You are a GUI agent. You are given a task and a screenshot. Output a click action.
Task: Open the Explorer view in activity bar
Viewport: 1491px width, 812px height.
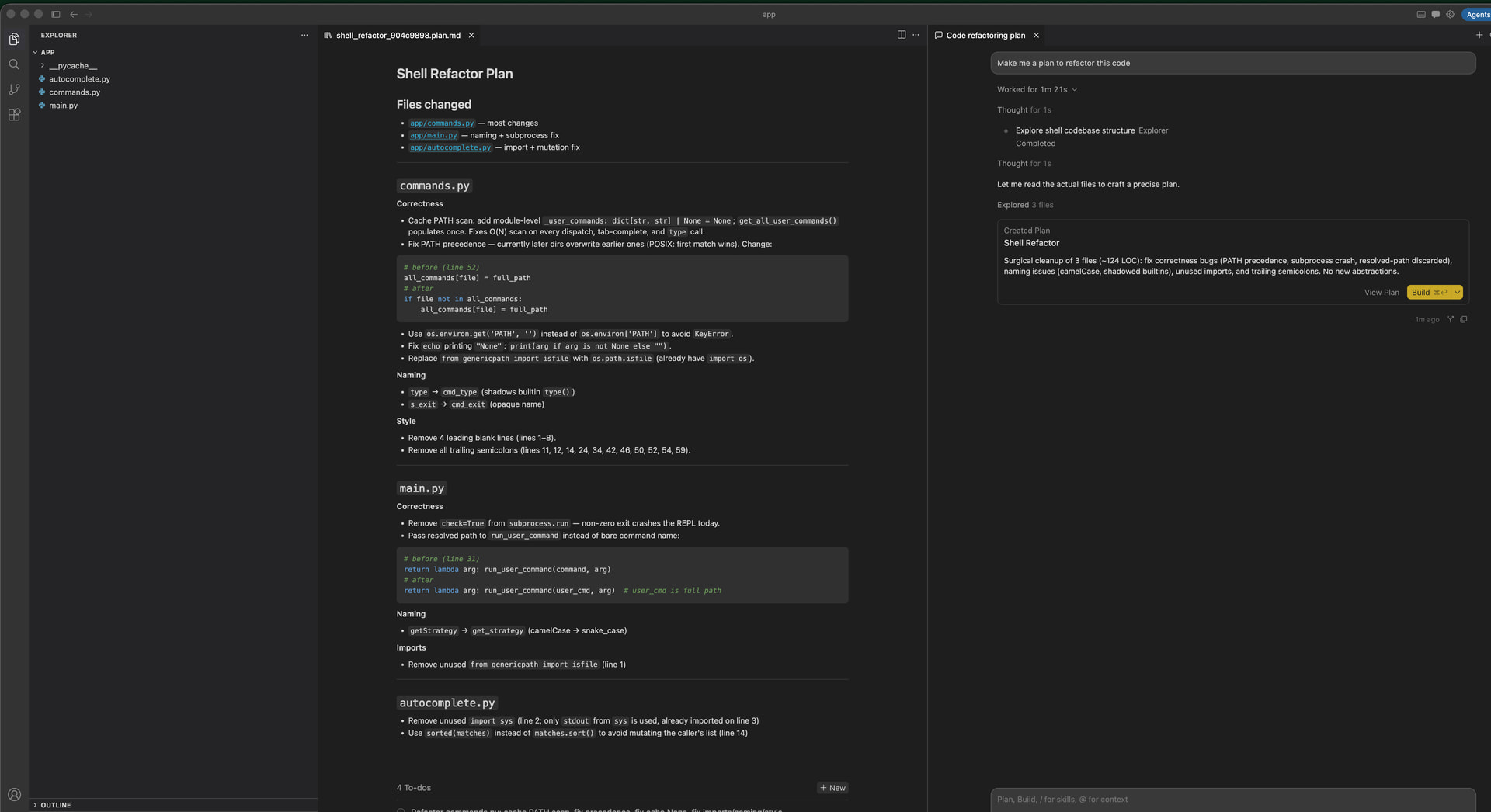pos(14,39)
